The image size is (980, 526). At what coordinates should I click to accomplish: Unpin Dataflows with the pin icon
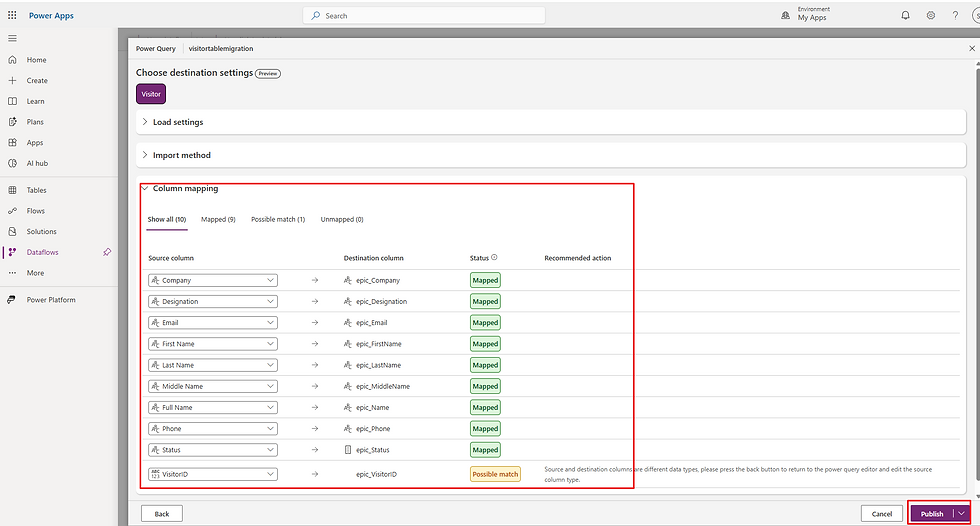click(x=107, y=252)
